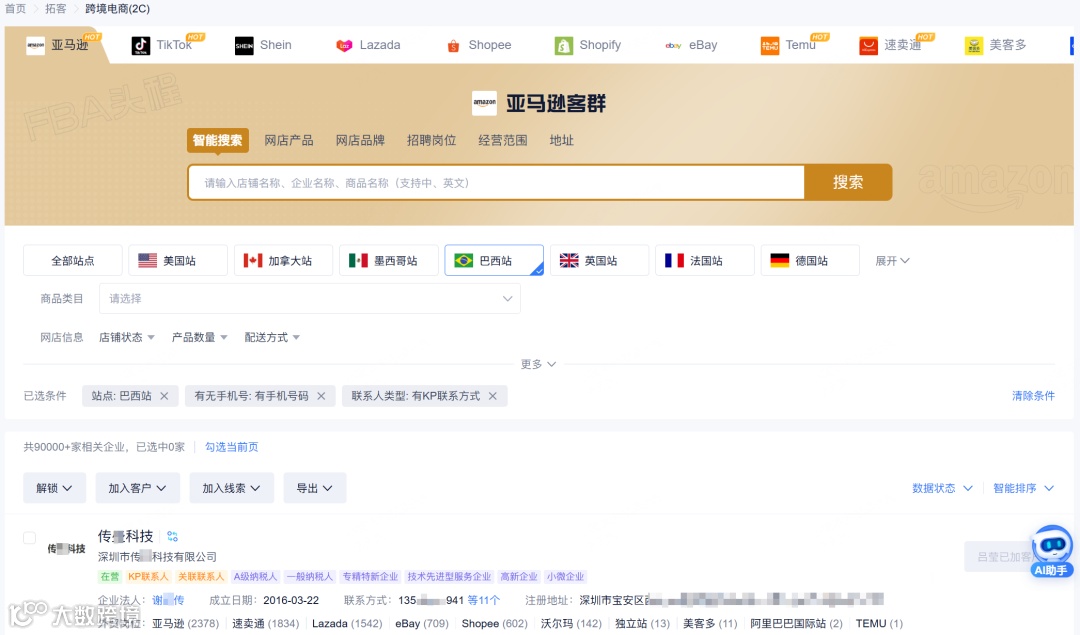Remove the 站点: 巴西站 condition tag
Screen dimensions: 1080x635
(x=164, y=396)
